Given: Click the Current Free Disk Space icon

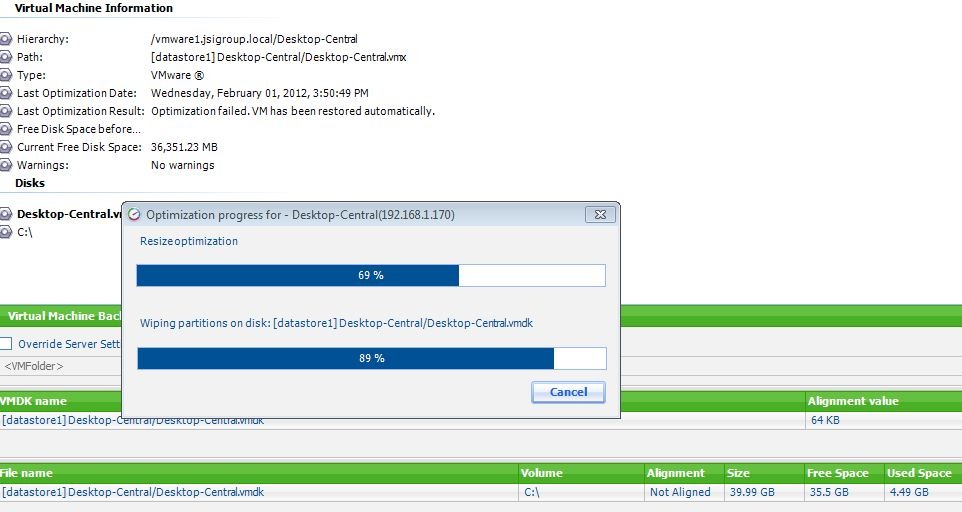Looking at the screenshot, I should pos(6,147).
